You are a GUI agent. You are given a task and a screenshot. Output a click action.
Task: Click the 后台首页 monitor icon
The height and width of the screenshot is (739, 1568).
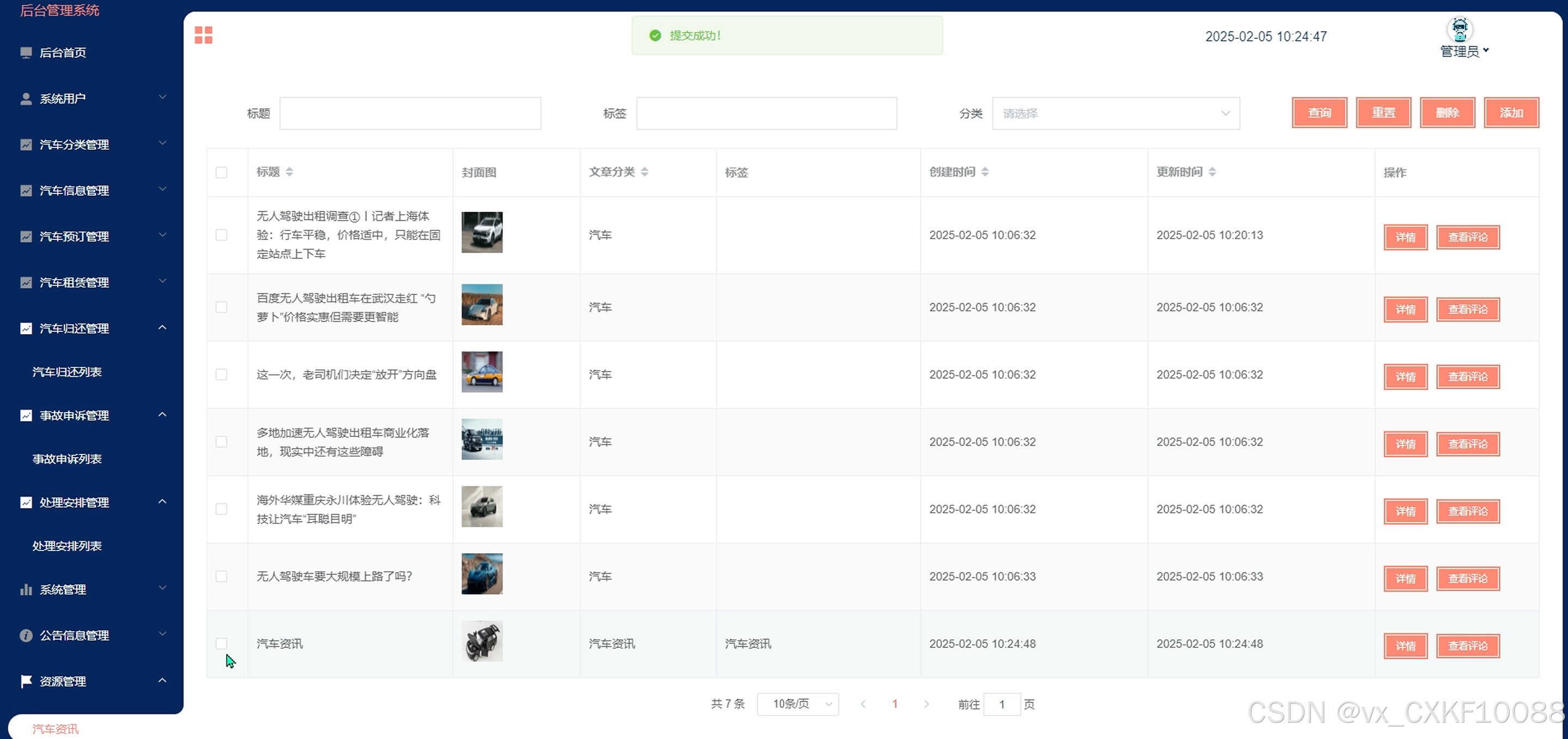(x=26, y=52)
